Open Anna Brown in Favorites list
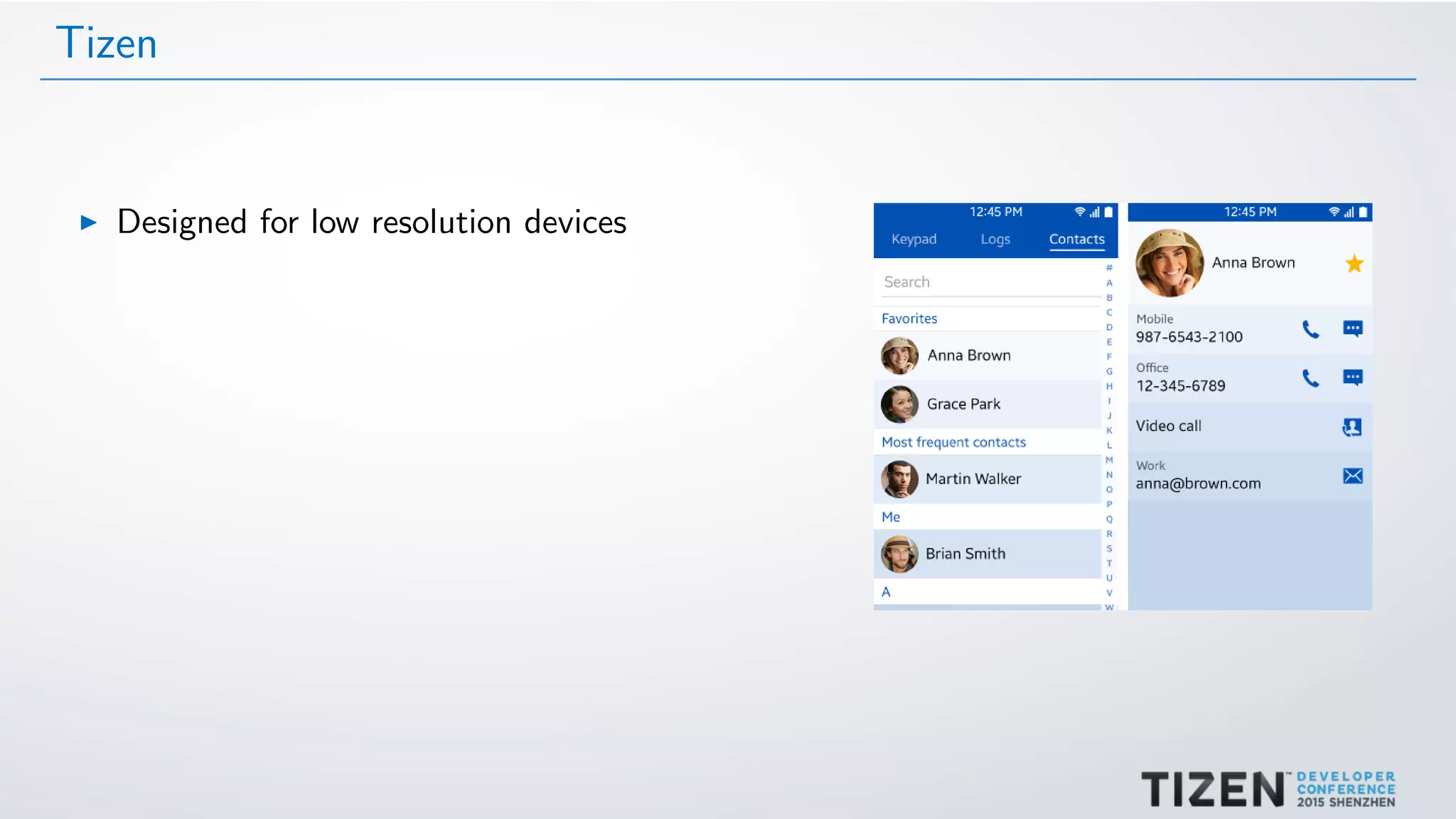The image size is (1456, 819). (987, 355)
